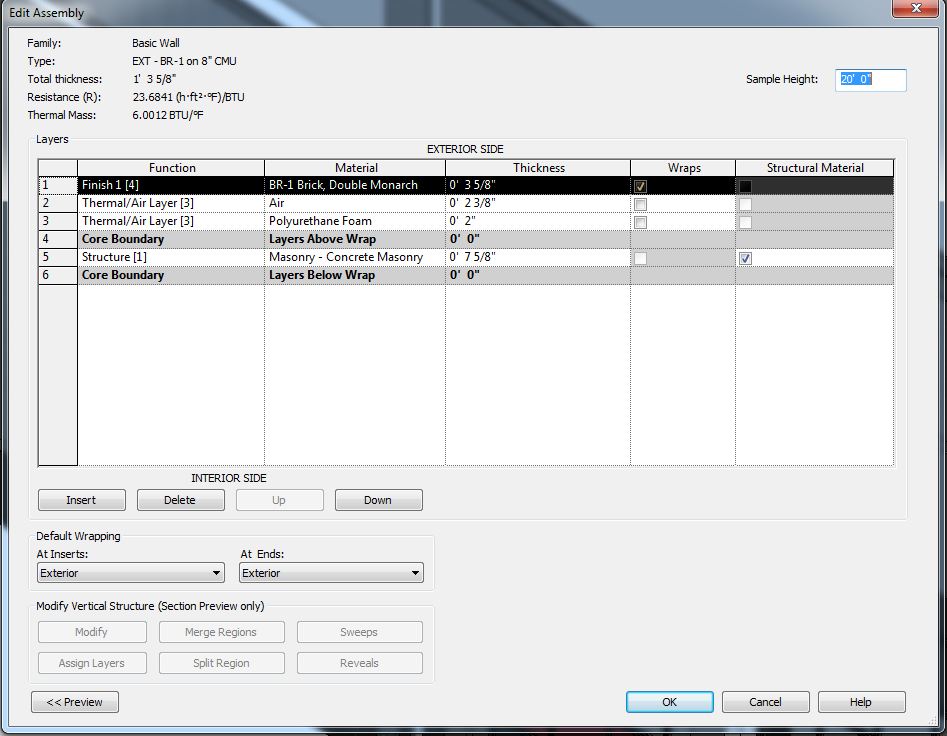Select row header number 6
This screenshot has width=947, height=736.
coord(57,275)
